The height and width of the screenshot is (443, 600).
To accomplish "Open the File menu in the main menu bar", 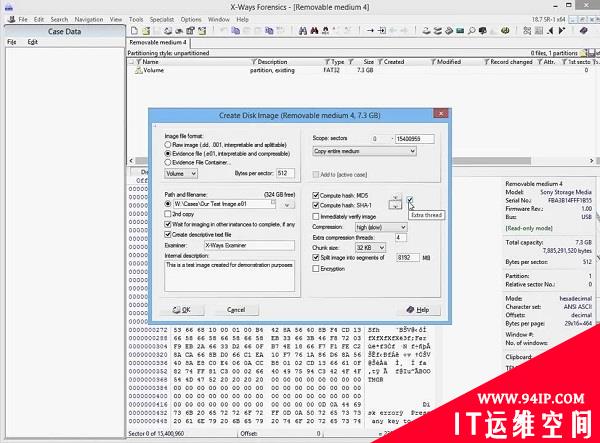I will [x=23, y=19].
